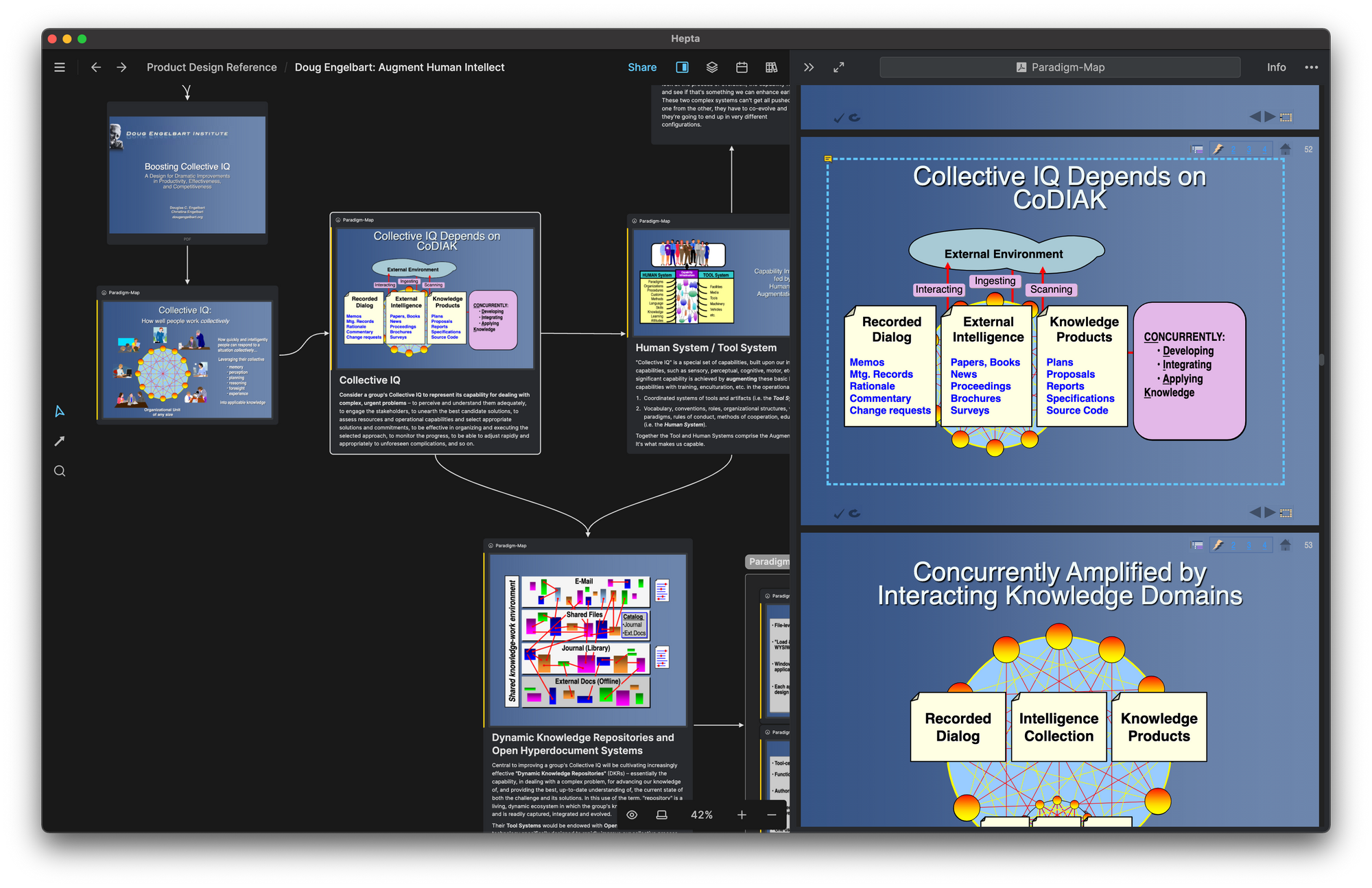This screenshot has height=888, width=1372.
Task: Open the card library icon
Action: point(771,67)
